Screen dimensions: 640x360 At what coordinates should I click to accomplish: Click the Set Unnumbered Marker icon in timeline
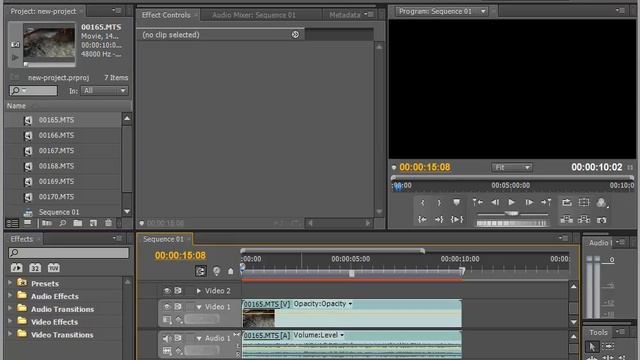[x=231, y=271]
